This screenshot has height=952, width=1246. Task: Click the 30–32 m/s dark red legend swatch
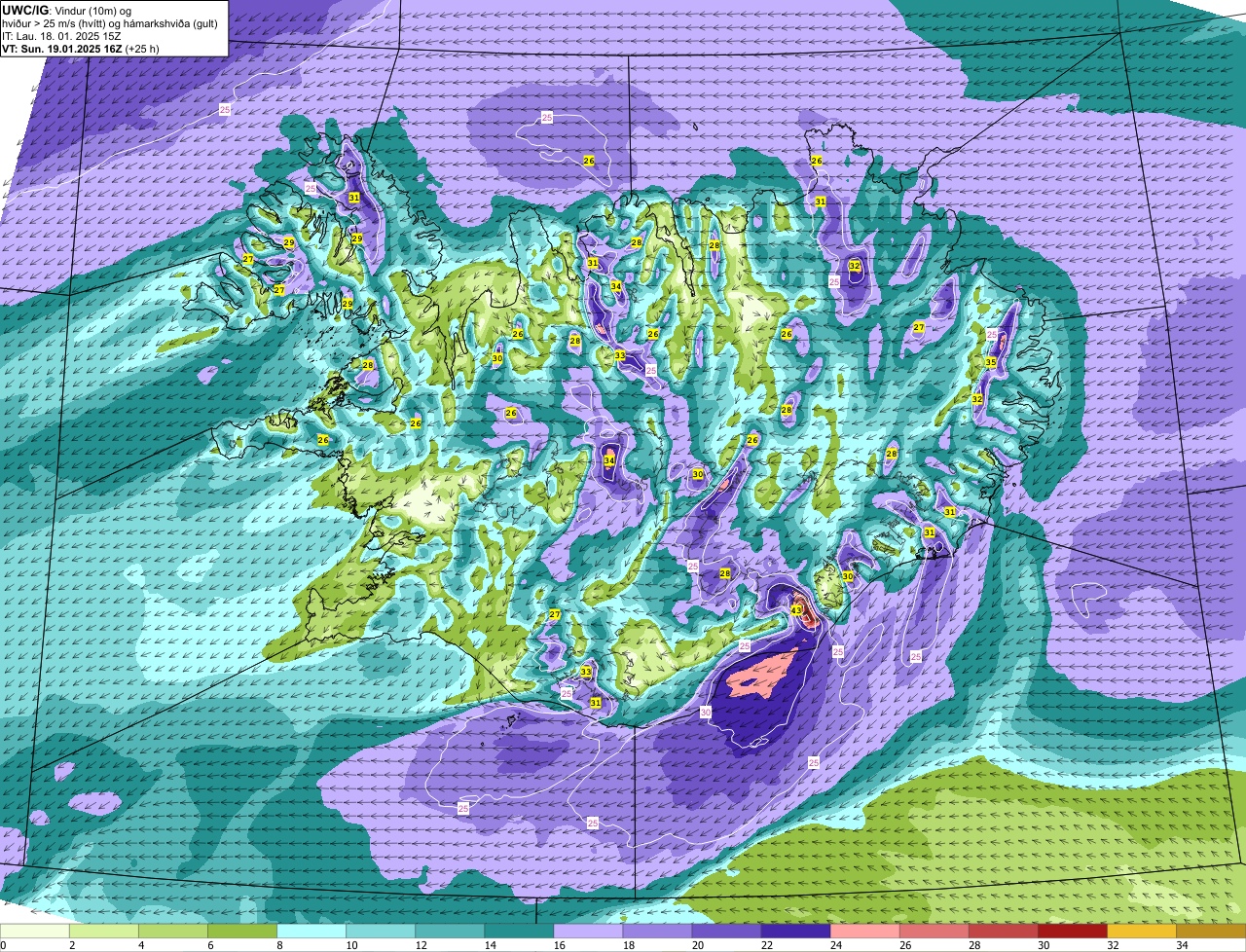1072,932
